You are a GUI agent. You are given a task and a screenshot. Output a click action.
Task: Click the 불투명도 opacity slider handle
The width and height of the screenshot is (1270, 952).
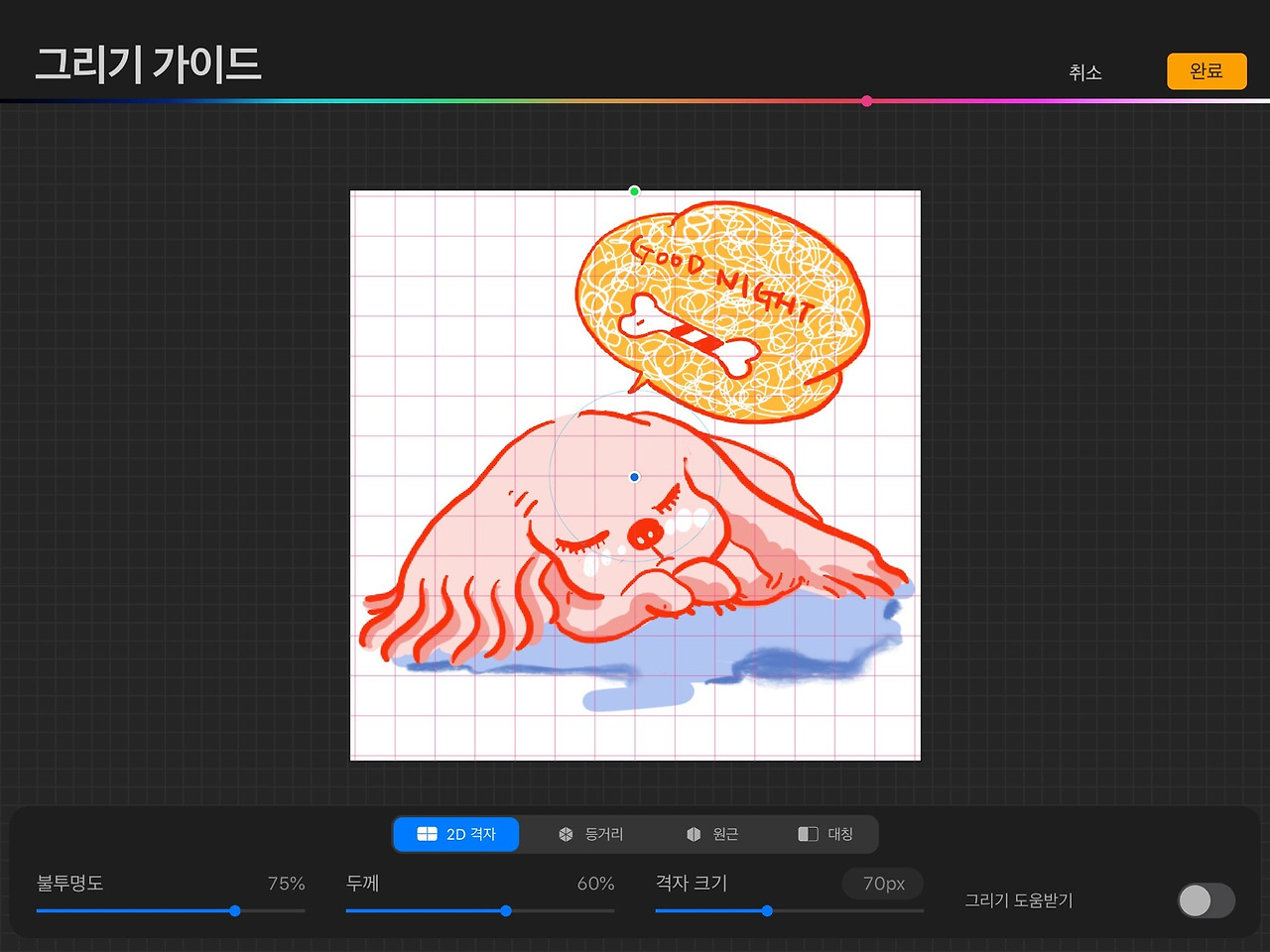click(234, 910)
